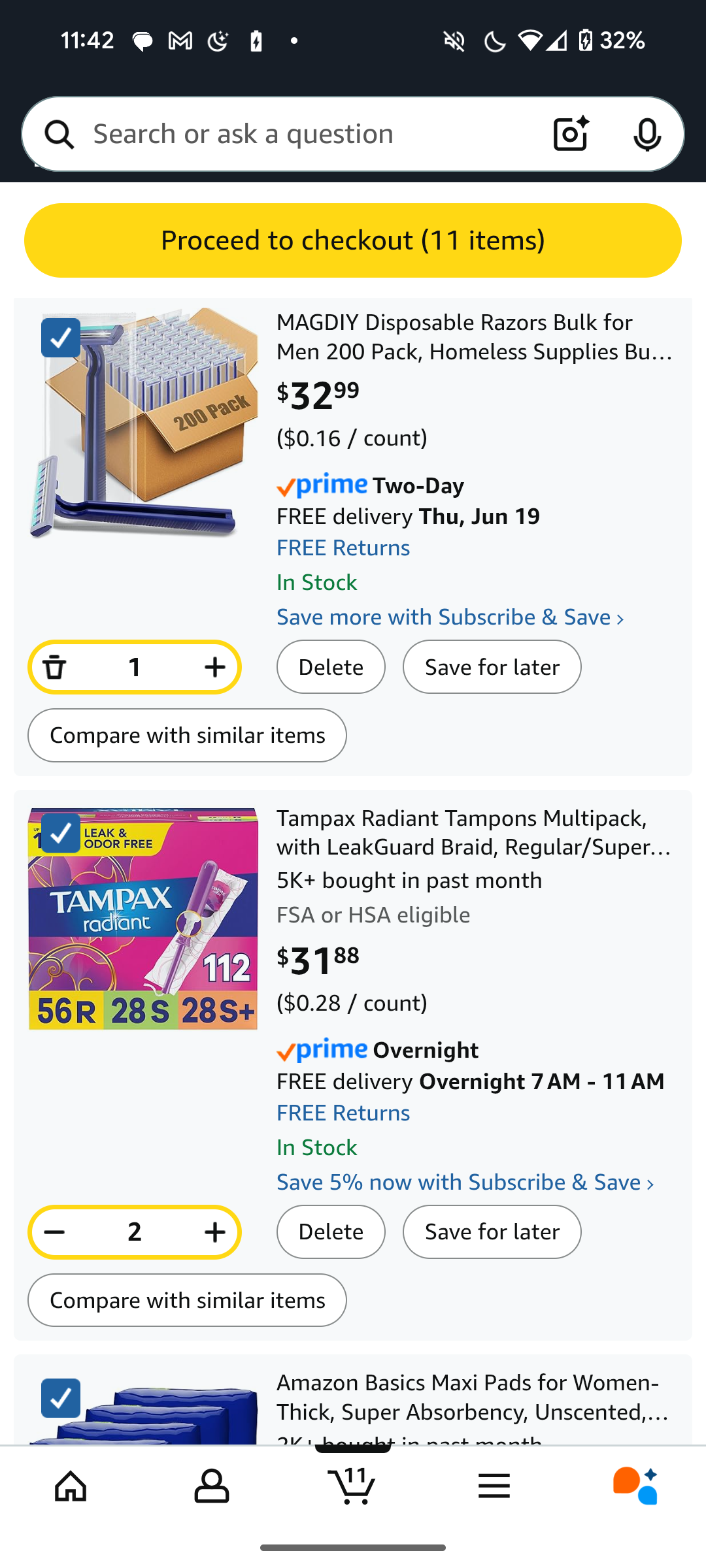Uncheck the Tampax Radiant item checkbox
706x1568 pixels.
point(61,833)
